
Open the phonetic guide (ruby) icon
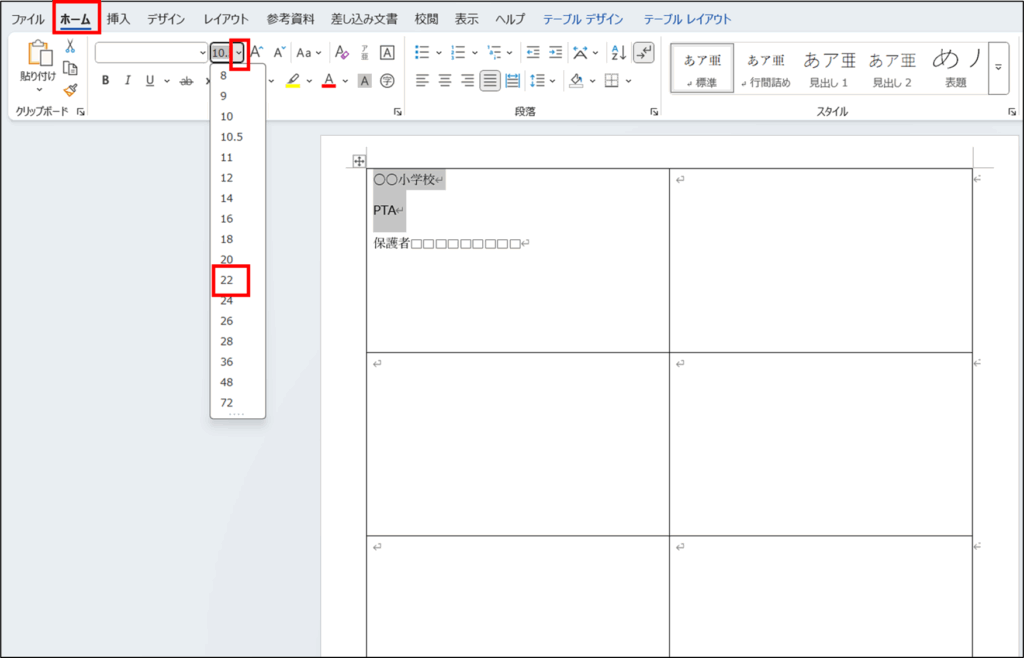click(x=364, y=53)
